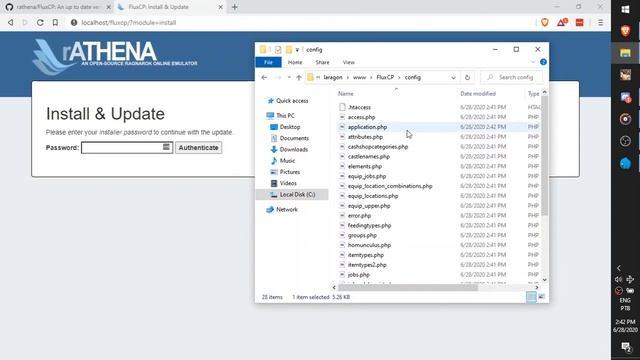
Task: Switch to details view layout icon
Action: pos(531,297)
